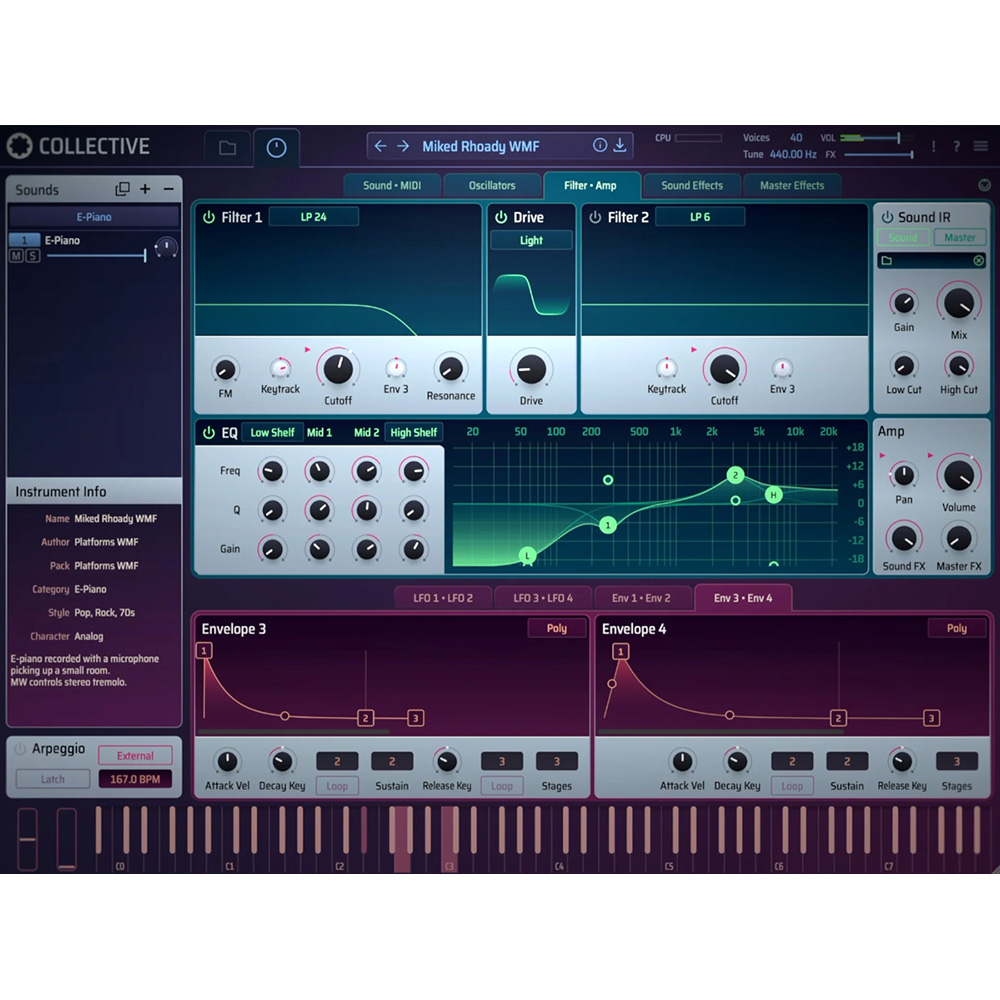Screen dimensions: 1000x1000
Task: Switch to LFO 1 • LFO 2 tab
Action: (443, 598)
